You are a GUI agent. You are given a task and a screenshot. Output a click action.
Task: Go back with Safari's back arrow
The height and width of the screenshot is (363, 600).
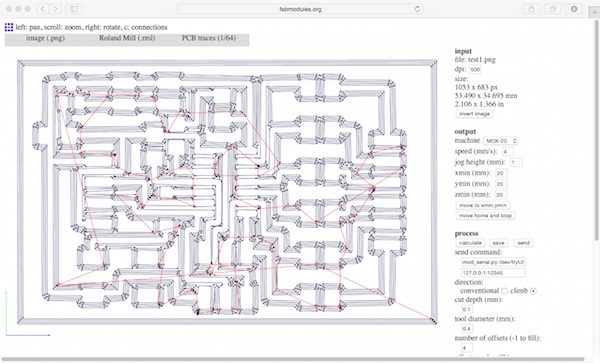point(43,9)
